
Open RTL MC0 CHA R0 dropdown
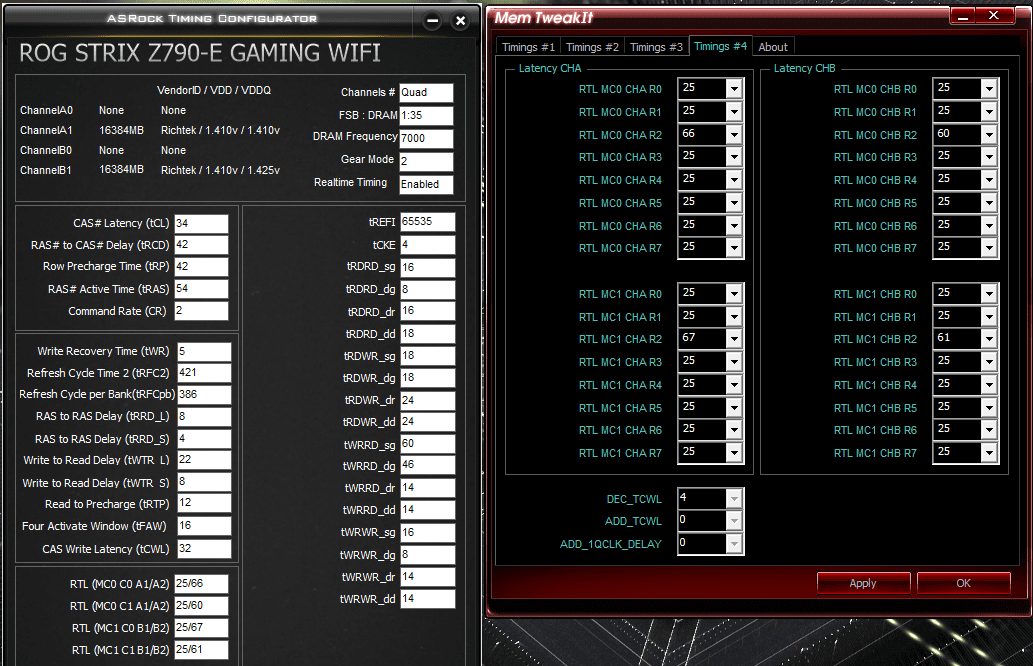734,89
